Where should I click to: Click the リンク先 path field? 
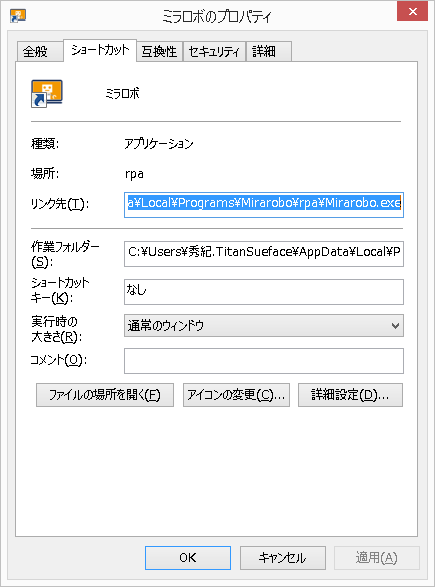tap(264, 204)
